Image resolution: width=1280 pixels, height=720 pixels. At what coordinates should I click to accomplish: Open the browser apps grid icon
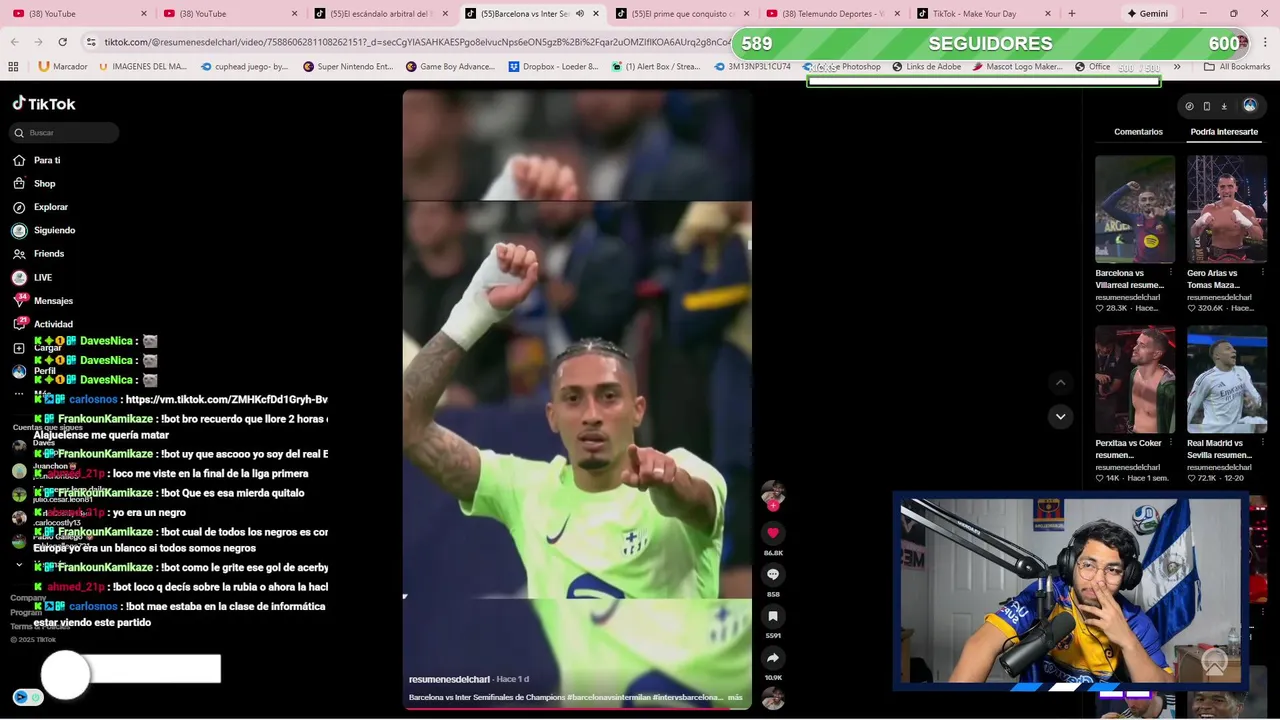coord(13,67)
